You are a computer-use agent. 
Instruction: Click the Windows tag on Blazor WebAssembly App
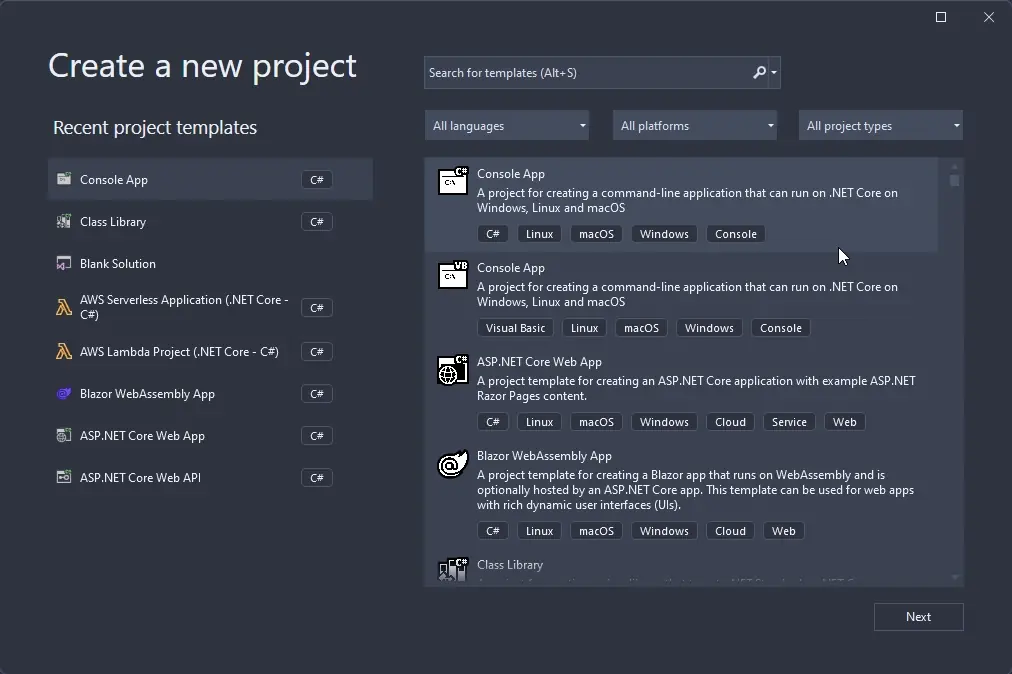coord(664,531)
